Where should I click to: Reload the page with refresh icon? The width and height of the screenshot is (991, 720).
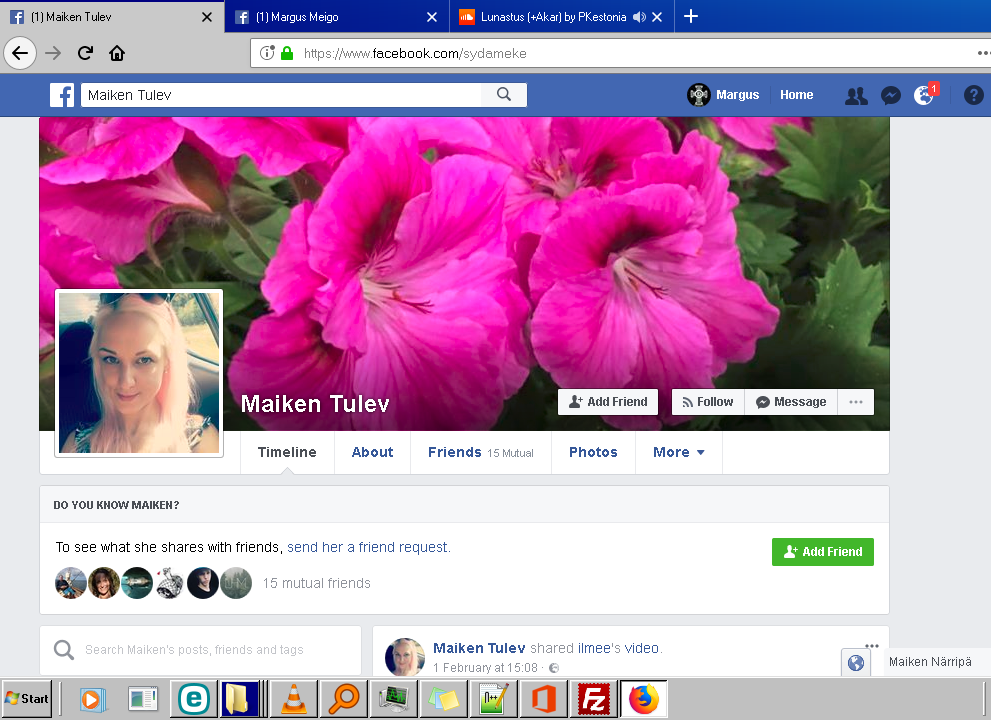(85, 53)
